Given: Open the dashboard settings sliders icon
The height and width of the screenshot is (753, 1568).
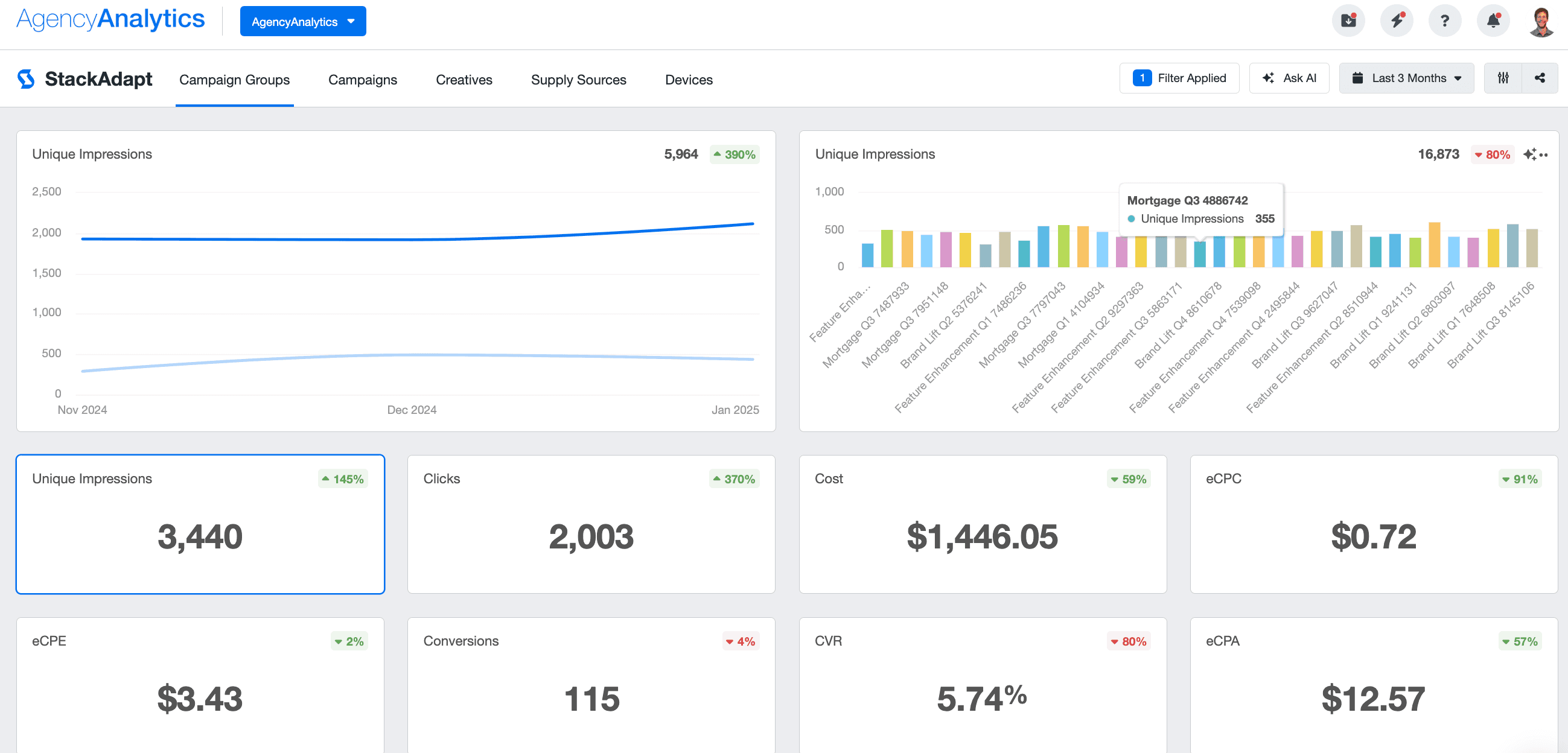Looking at the screenshot, I should (x=1503, y=78).
